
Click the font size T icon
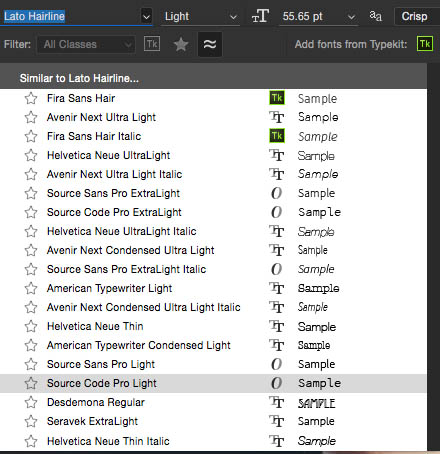pyautogui.click(x=260, y=16)
